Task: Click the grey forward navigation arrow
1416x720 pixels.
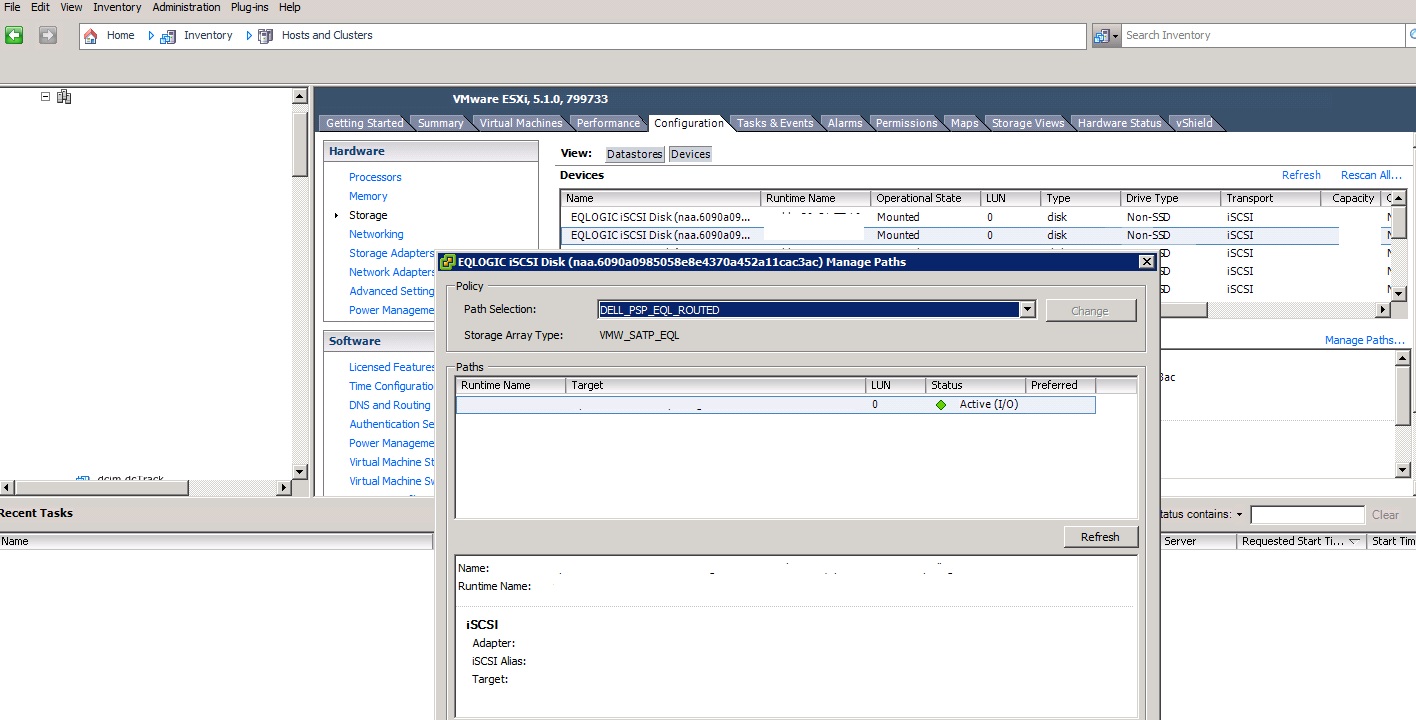Action: (47, 35)
